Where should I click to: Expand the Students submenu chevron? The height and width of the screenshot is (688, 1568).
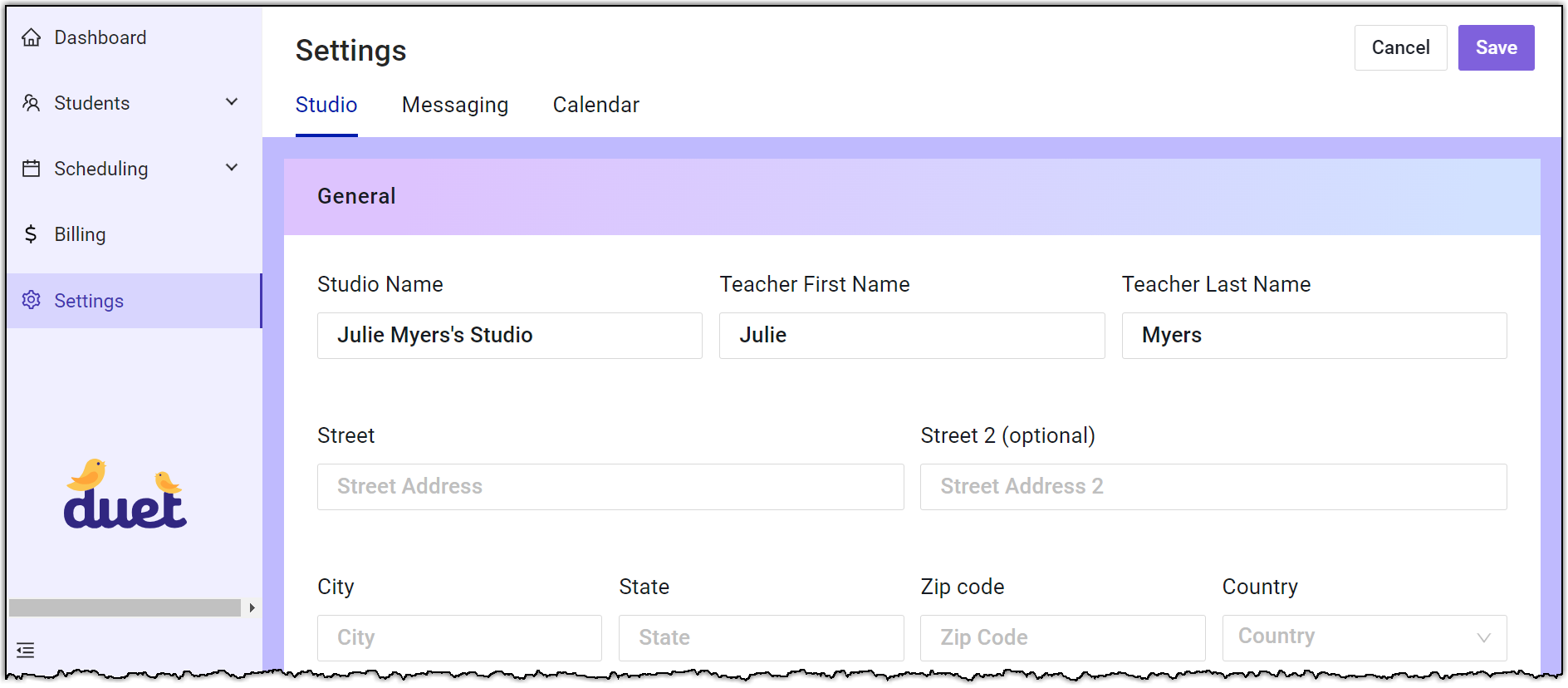coord(232,102)
